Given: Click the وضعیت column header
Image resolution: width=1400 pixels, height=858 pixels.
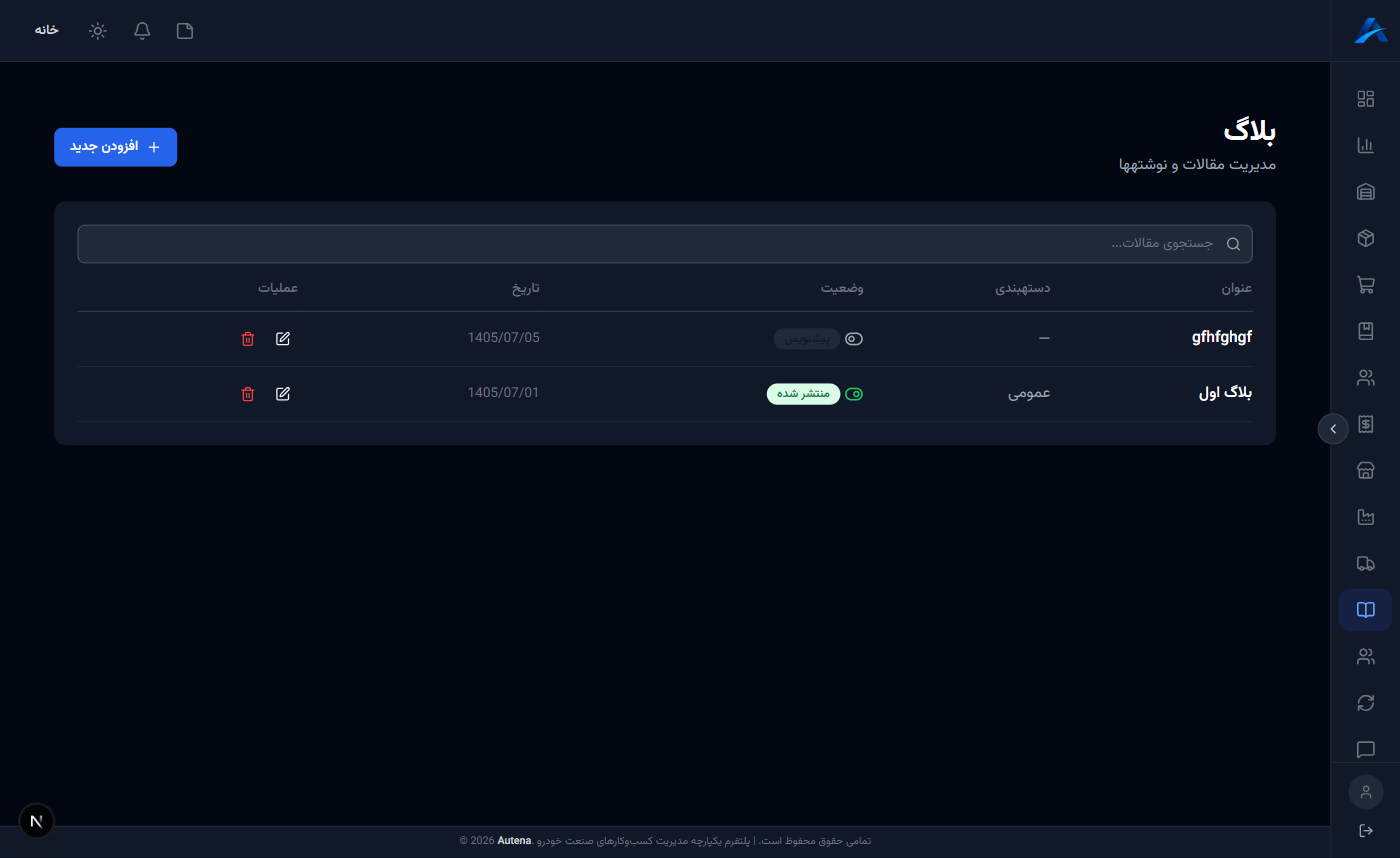Looking at the screenshot, I should (x=843, y=288).
